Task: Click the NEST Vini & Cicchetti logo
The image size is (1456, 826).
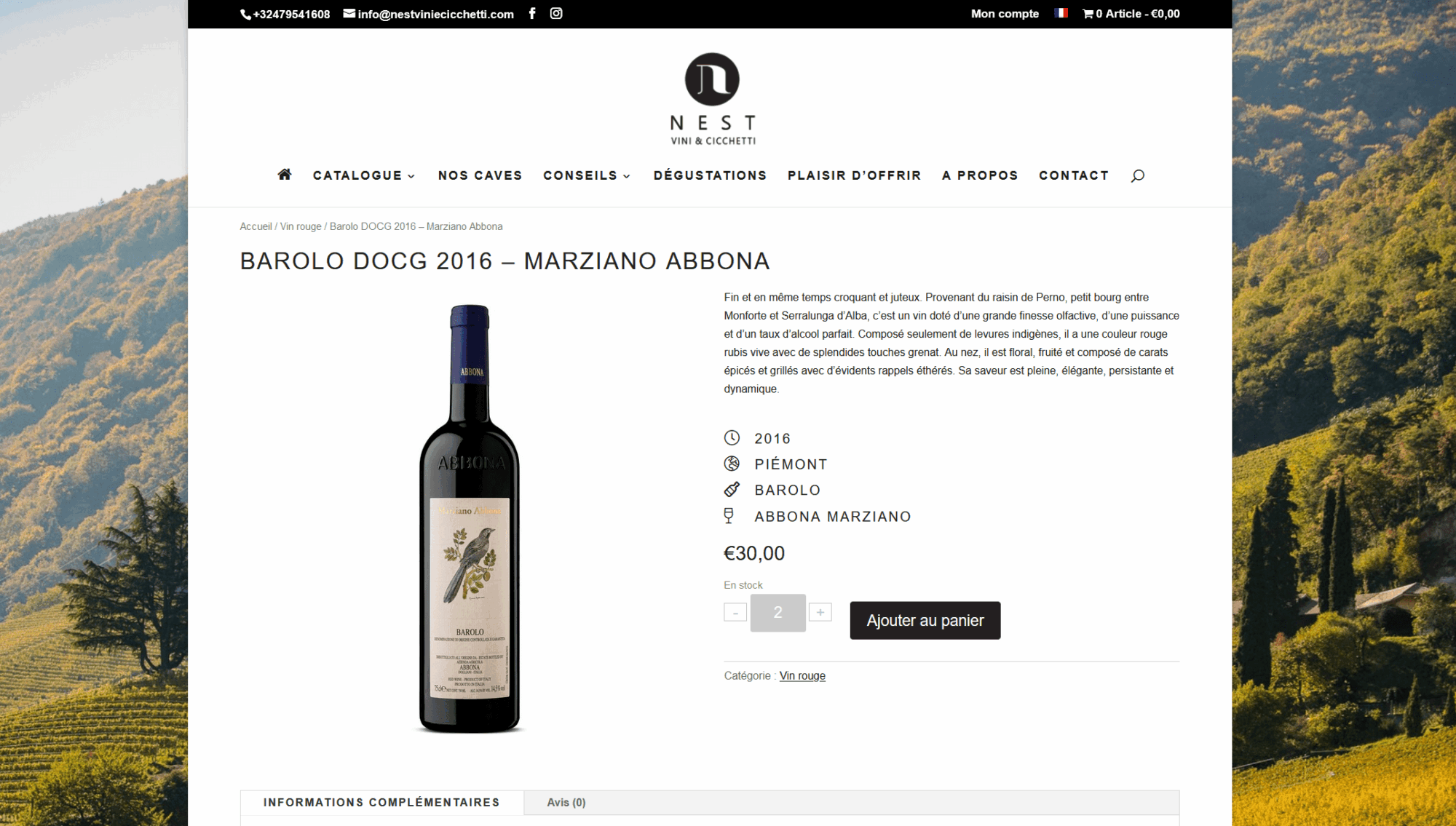Action: tap(712, 99)
